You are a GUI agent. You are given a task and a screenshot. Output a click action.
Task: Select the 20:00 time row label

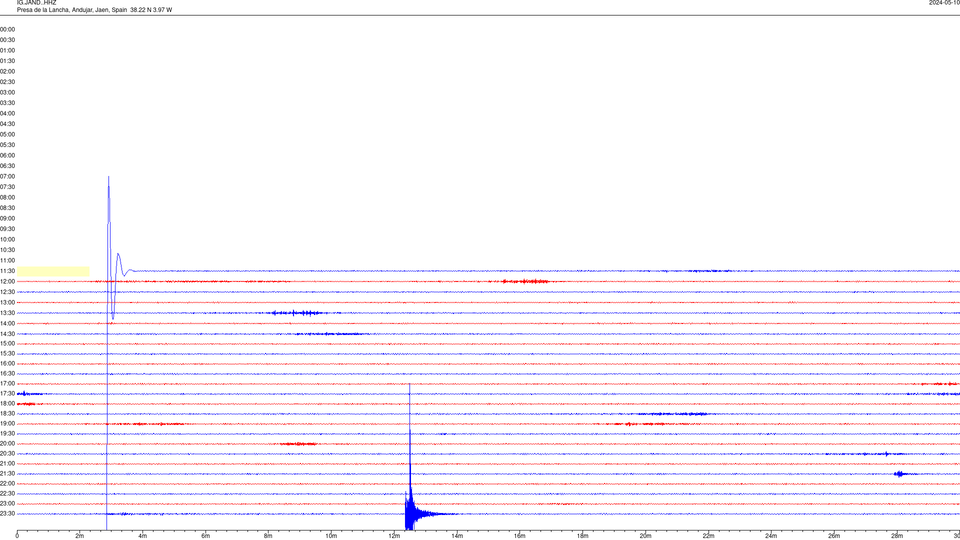[x=7, y=444]
